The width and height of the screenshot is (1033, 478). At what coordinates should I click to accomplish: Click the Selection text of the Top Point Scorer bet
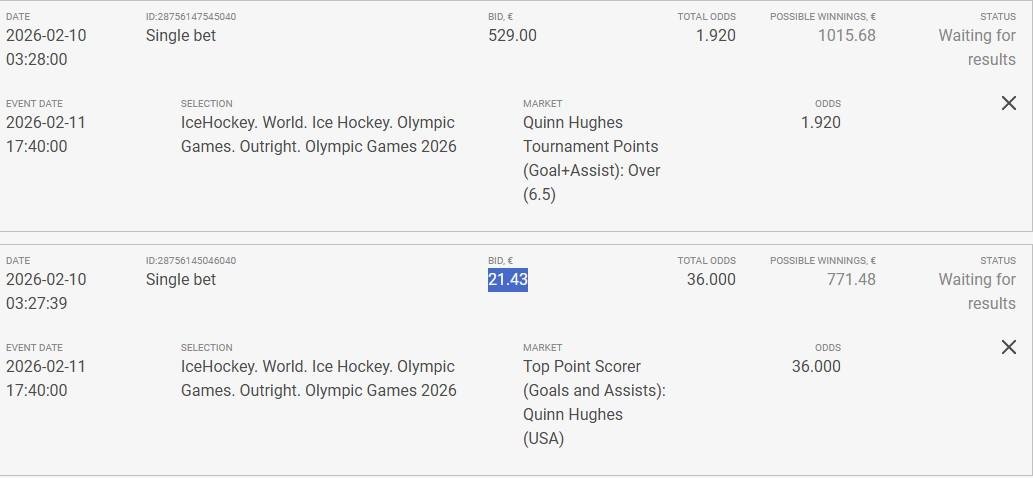(318, 379)
